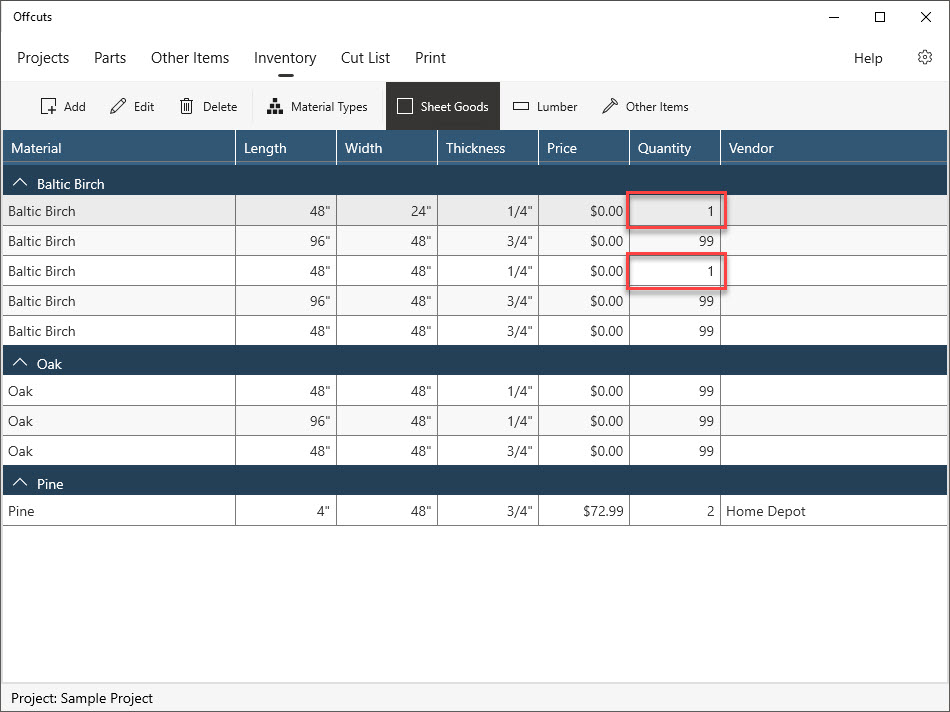Select the Lumber board icon
950x712 pixels.
coord(521,107)
